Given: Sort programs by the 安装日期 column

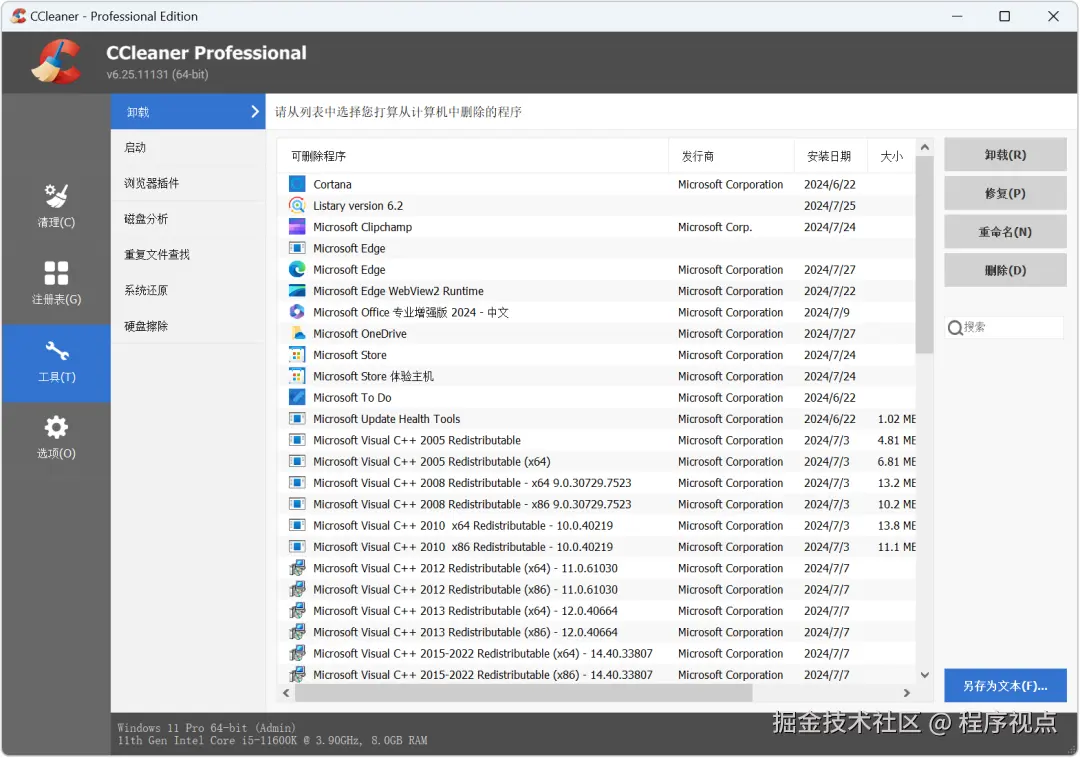Looking at the screenshot, I should pos(830,155).
